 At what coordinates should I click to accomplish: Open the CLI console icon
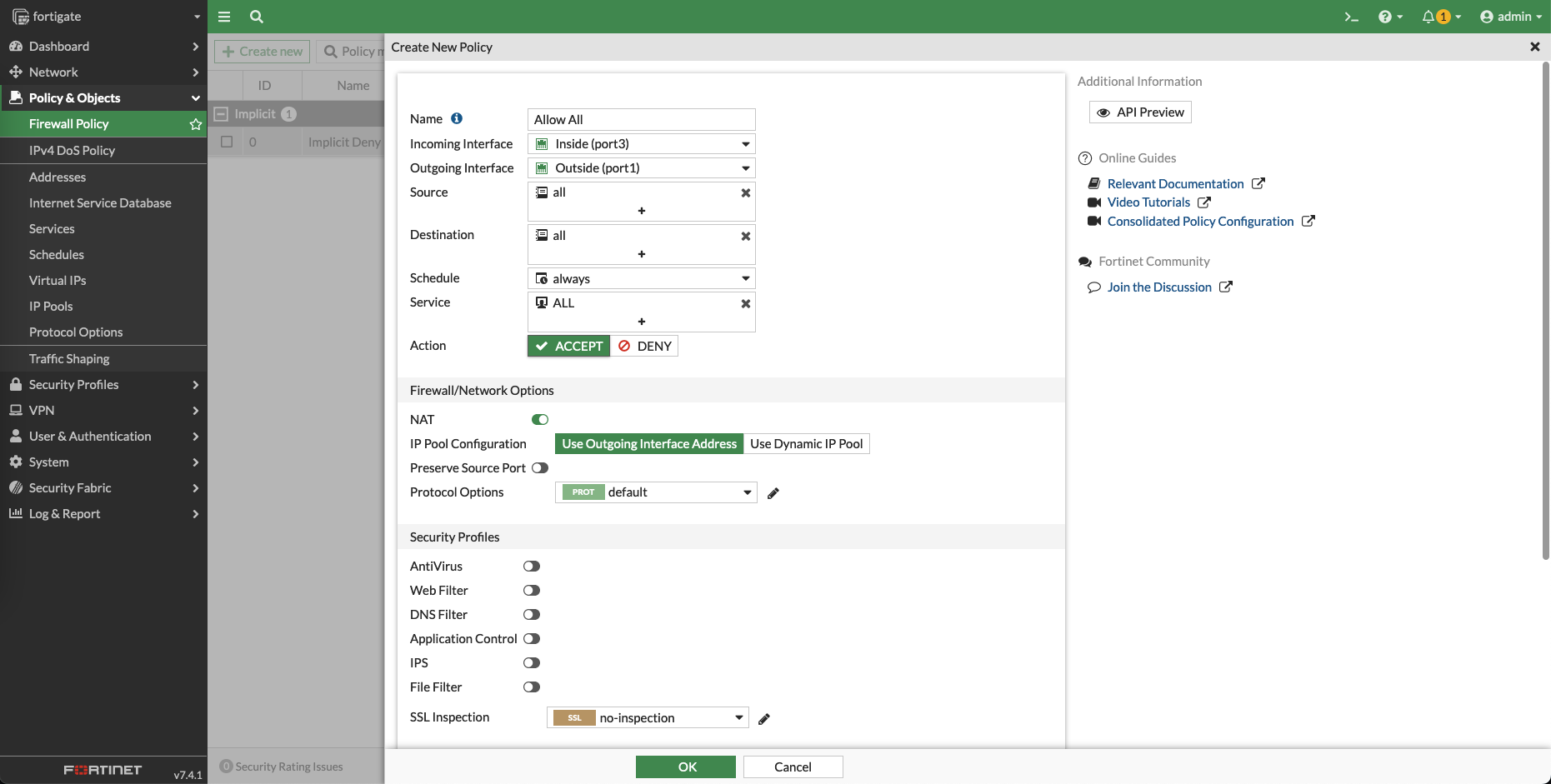[1351, 17]
